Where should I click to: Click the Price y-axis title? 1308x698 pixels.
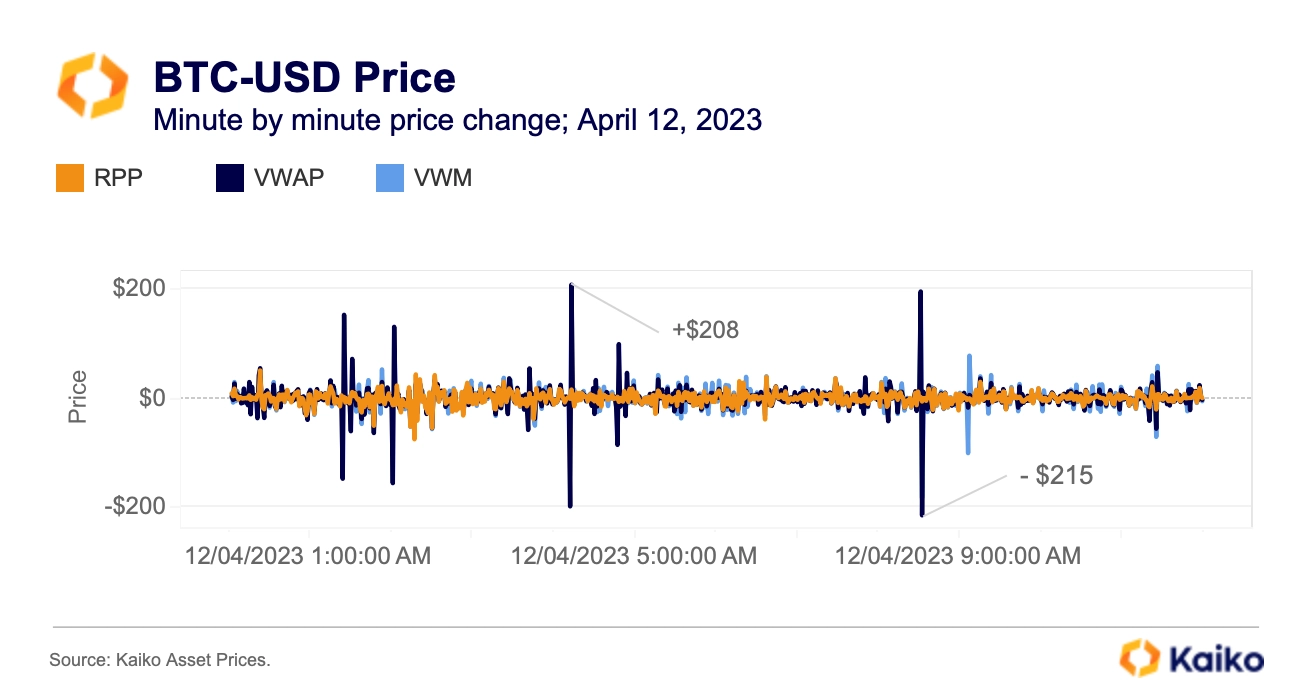(78, 397)
